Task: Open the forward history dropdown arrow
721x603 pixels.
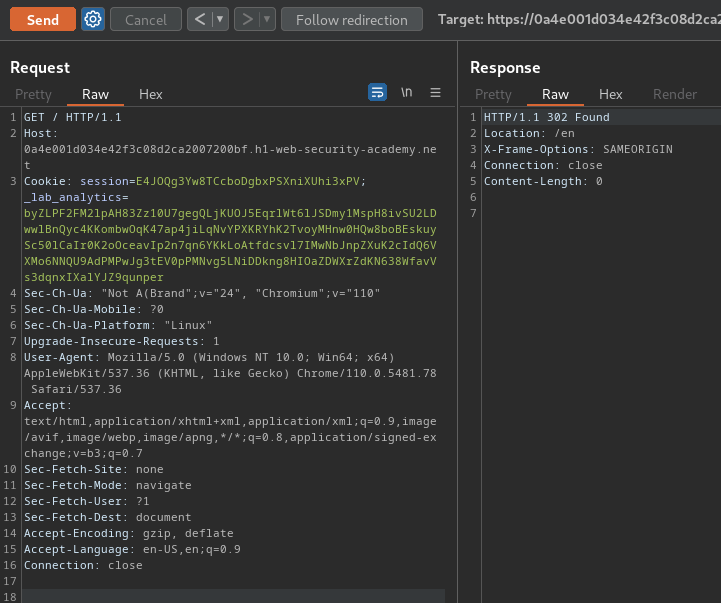Action: (267, 19)
